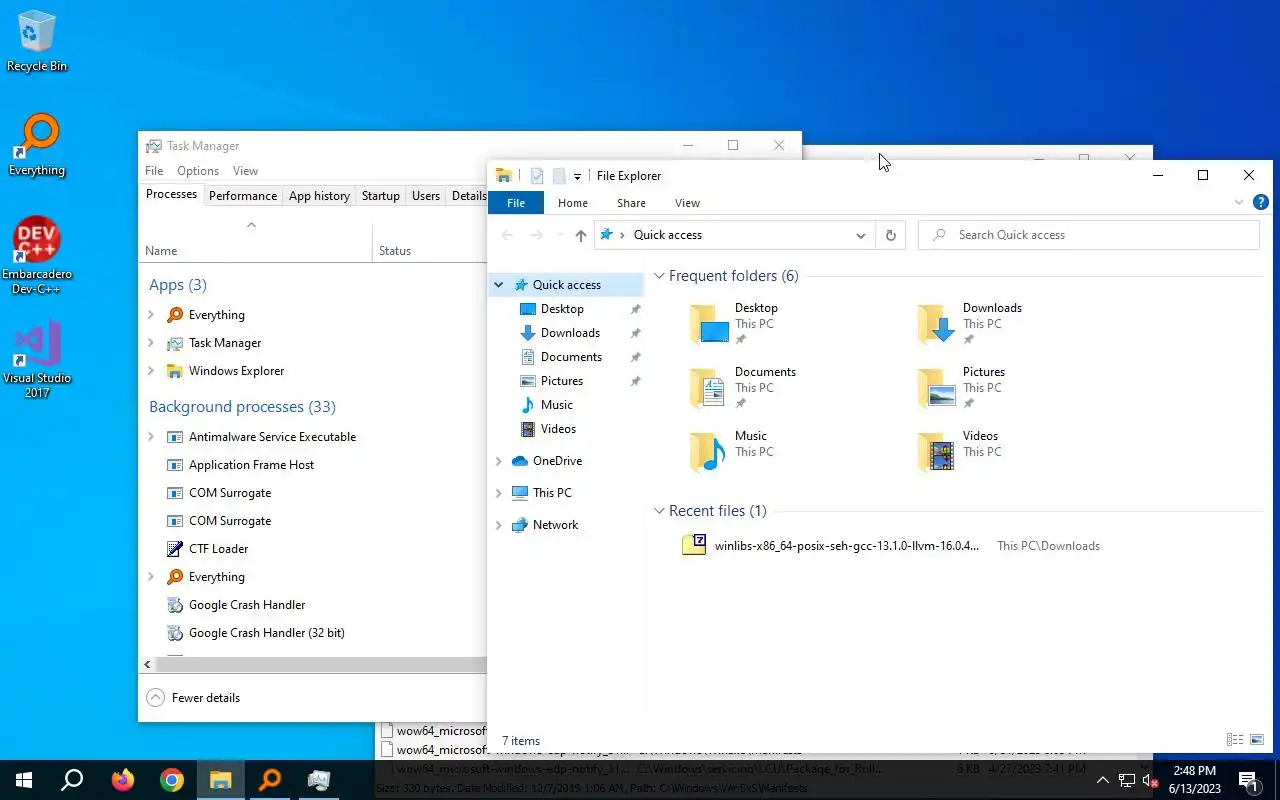Screen dimensions: 1280x800
Task: Switch to Task Manager taskbar button
Action: tap(319, 780)
